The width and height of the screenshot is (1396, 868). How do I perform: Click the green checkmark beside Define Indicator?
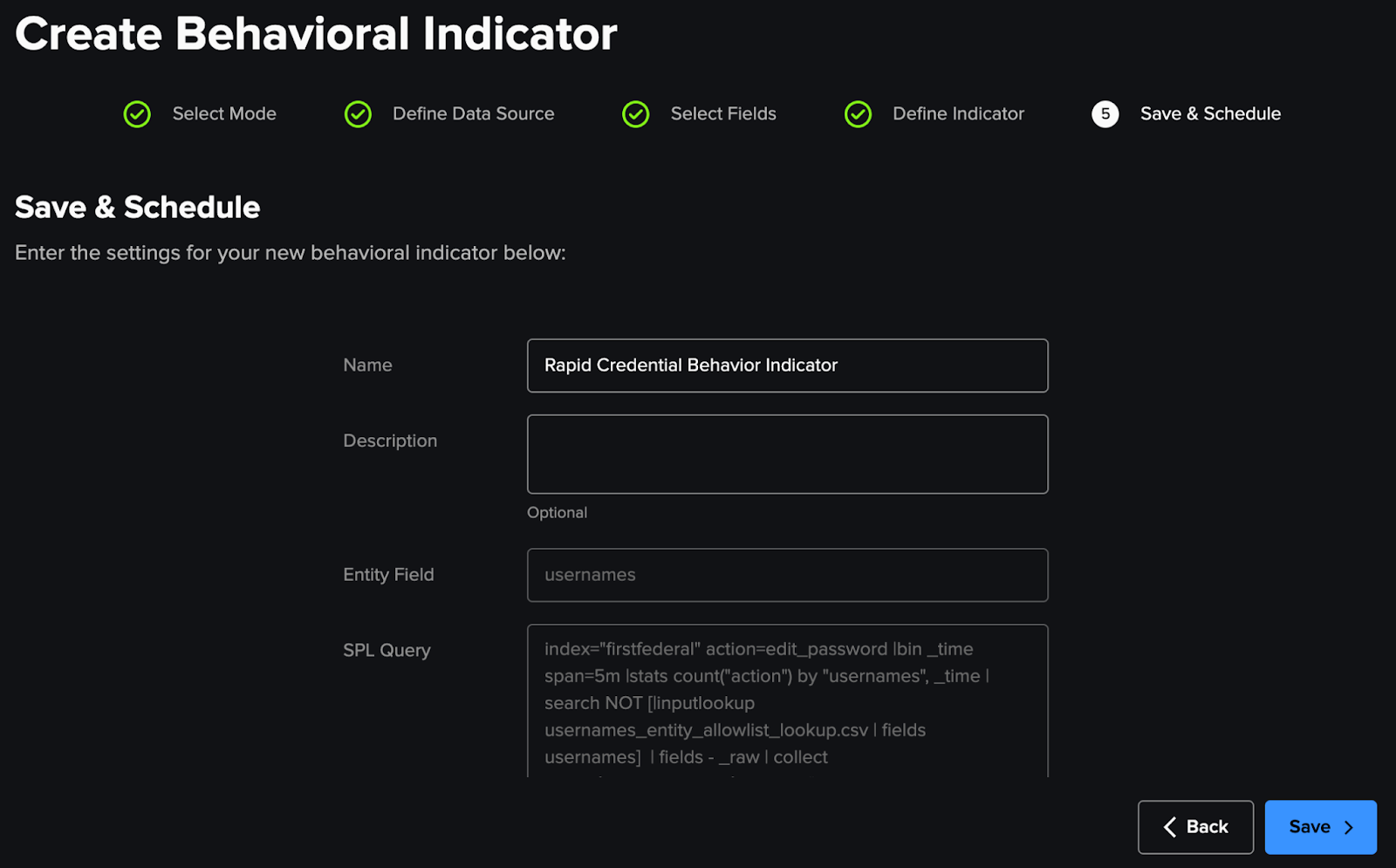(x=858, y=113)
